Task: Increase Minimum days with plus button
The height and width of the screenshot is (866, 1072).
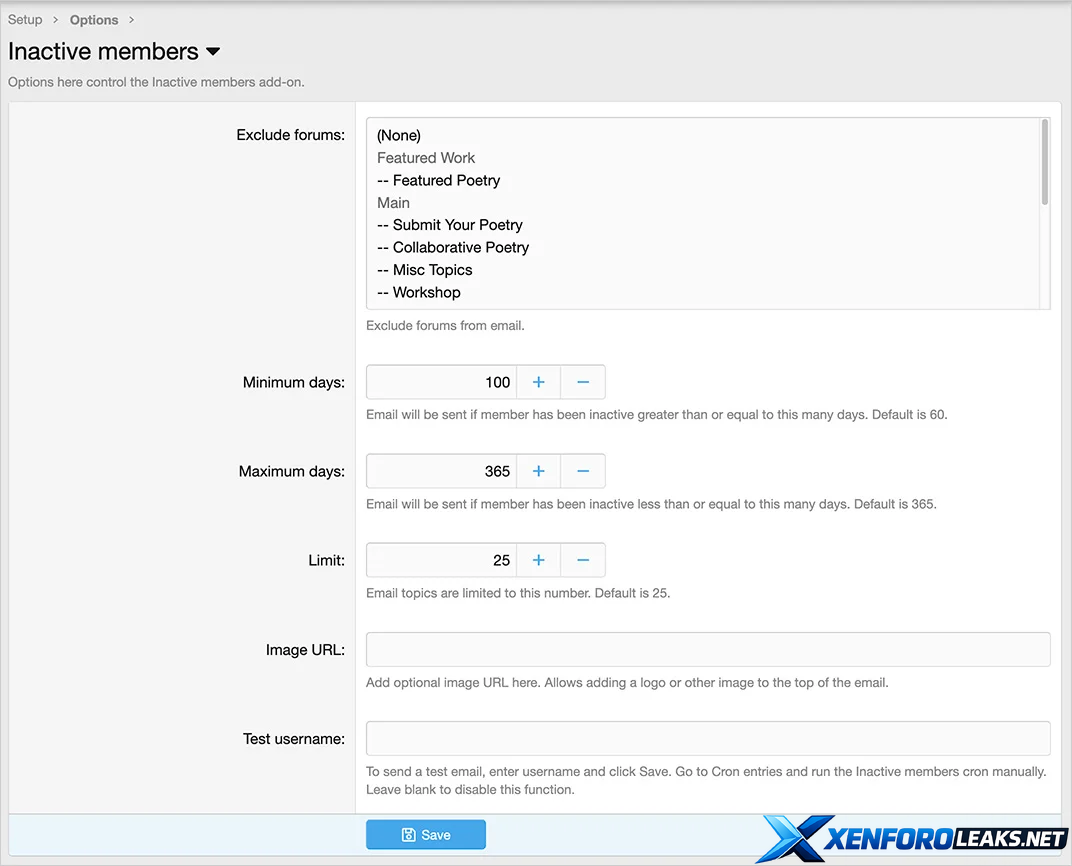Action: tap(538, 382)
